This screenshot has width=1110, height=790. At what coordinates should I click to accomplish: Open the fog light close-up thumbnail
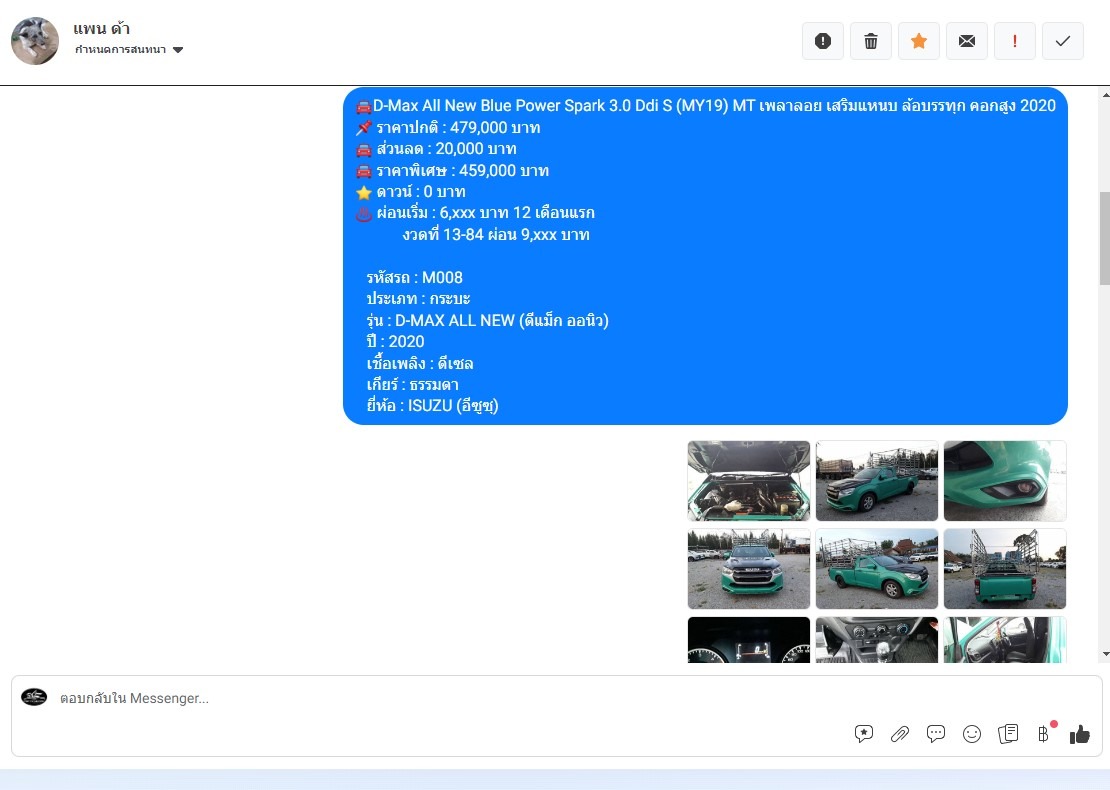[x=1005, y=481]
